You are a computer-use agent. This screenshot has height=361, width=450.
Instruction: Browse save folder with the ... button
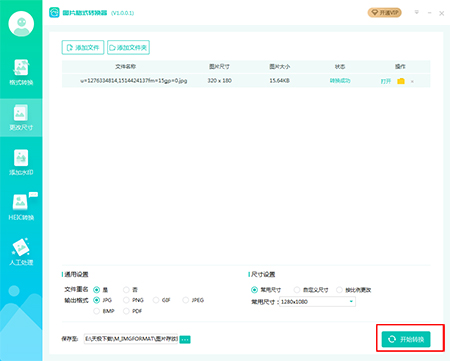coord(185,339)
